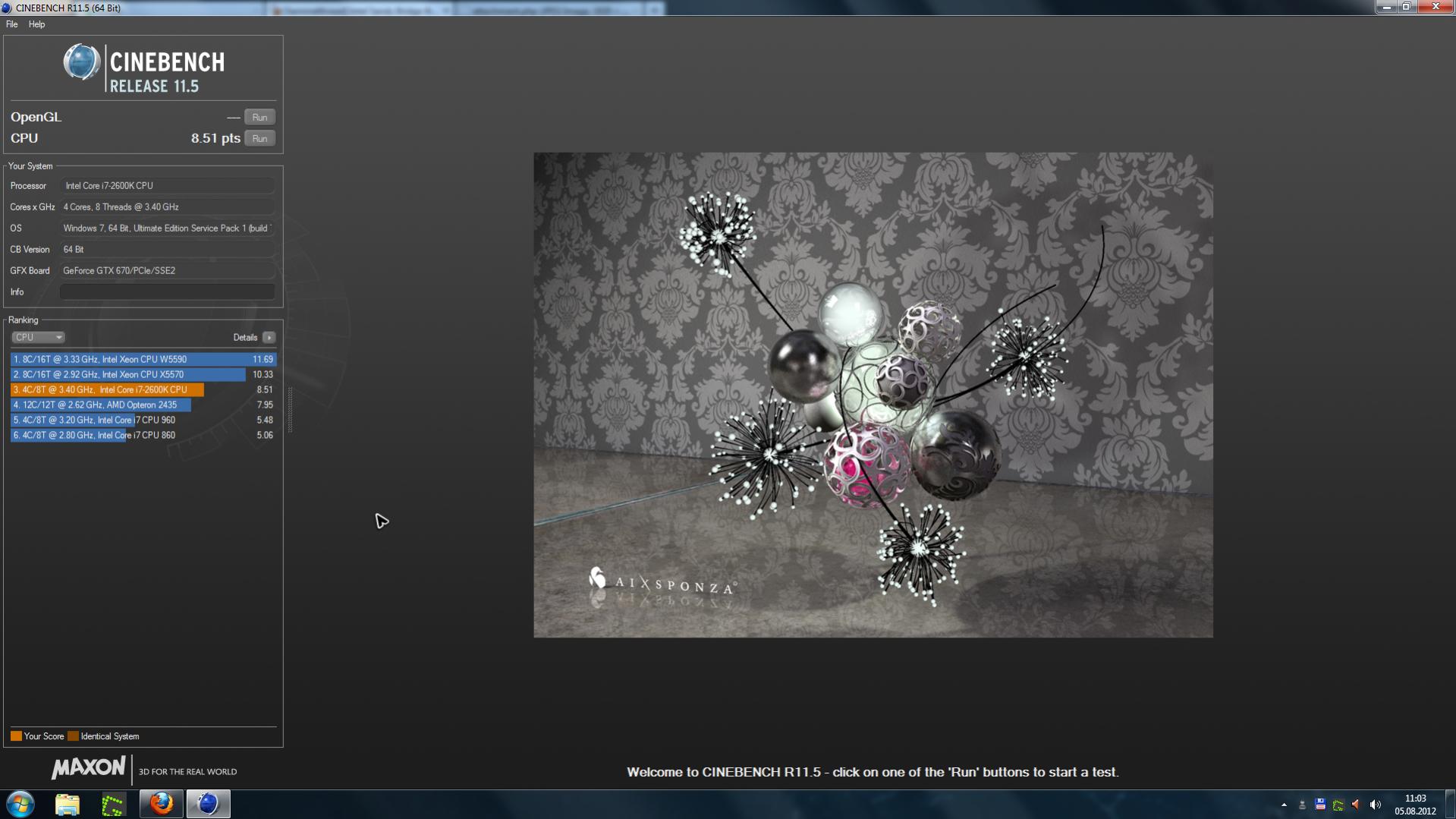This screenshot has width=1456, height=819.
Task: Click the MAXON logo
Action: pyautogui.click(x=88, y=768)
